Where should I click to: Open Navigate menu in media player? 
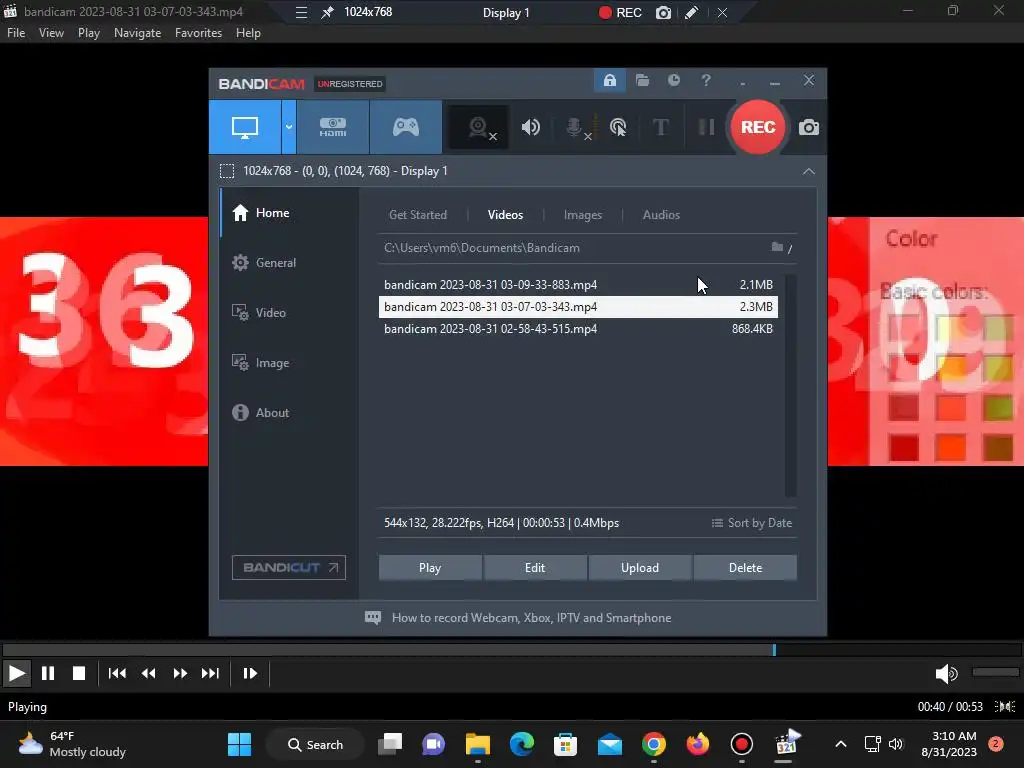click(137, 33)
